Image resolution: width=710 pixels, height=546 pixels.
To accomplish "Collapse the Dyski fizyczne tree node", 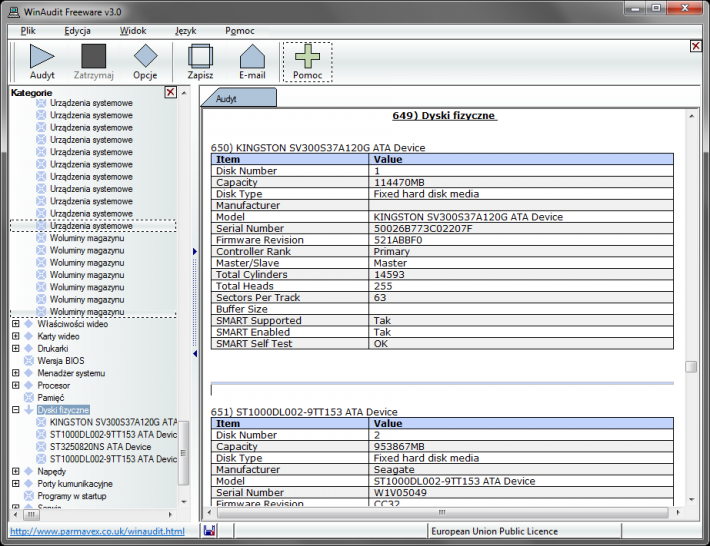I will point(15,409).
